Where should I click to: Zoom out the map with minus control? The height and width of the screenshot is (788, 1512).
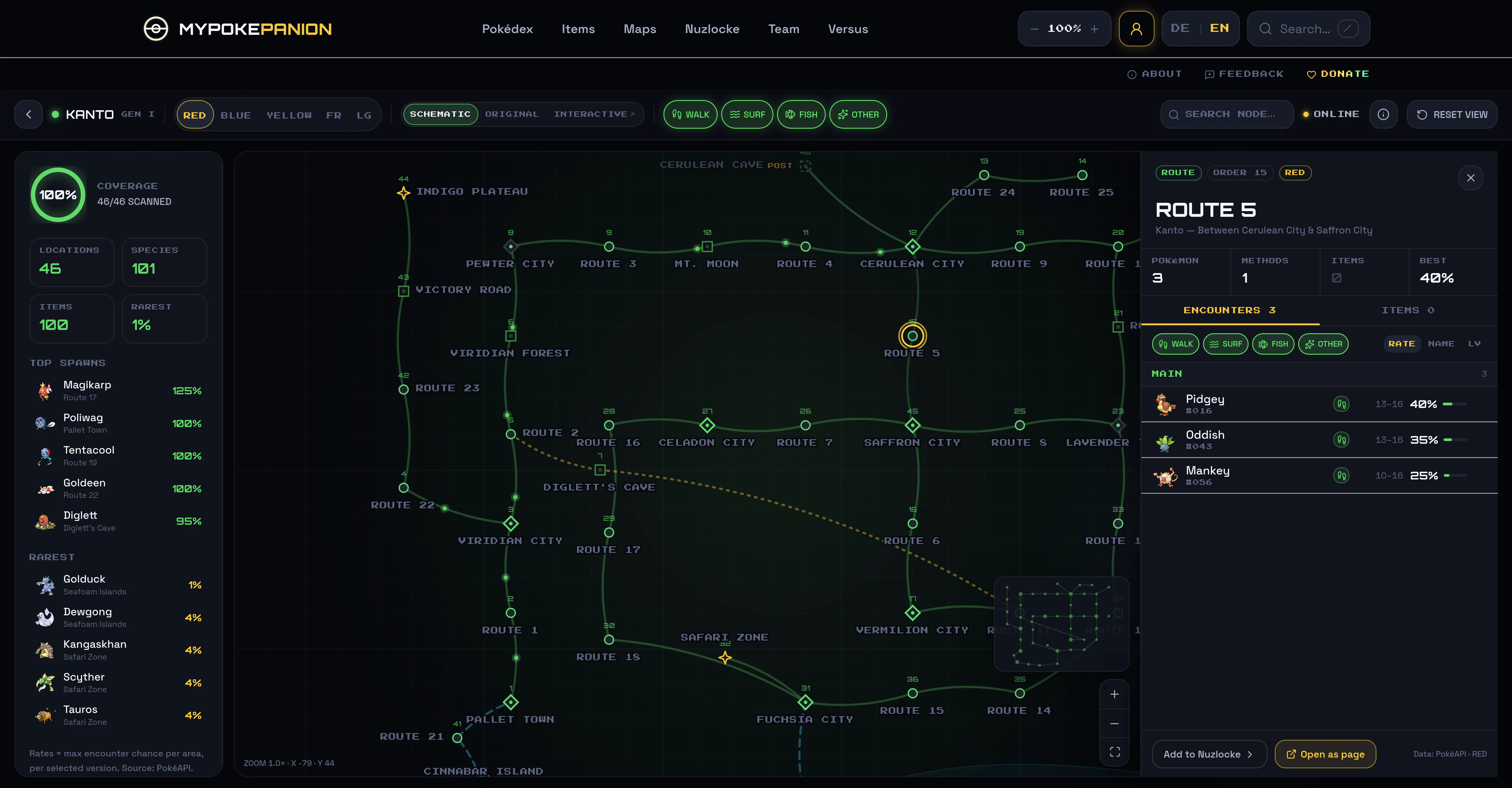pyautogui.click(x=1114, y=723)
